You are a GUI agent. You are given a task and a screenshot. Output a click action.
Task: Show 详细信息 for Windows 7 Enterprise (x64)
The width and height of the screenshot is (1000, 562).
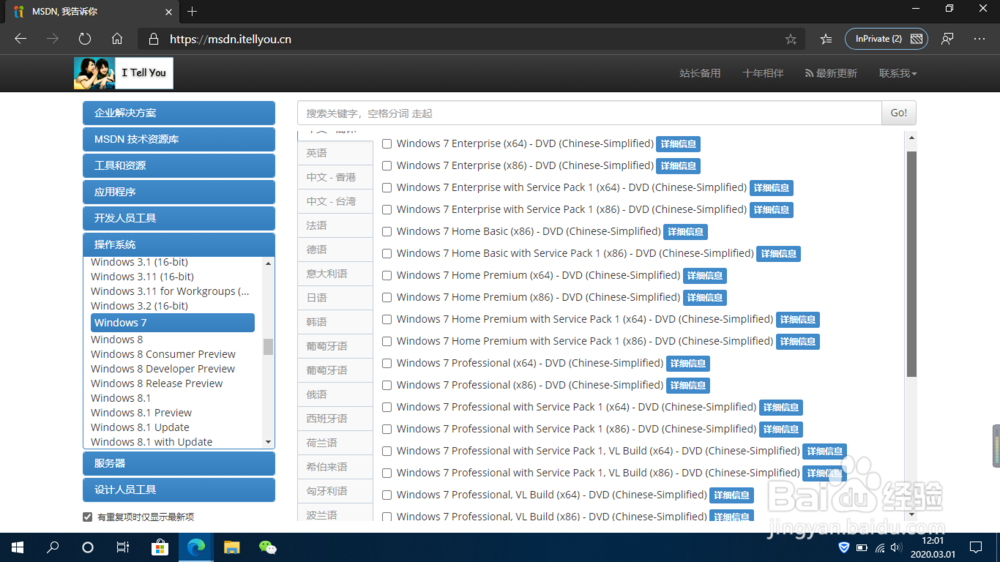(678, 144)
